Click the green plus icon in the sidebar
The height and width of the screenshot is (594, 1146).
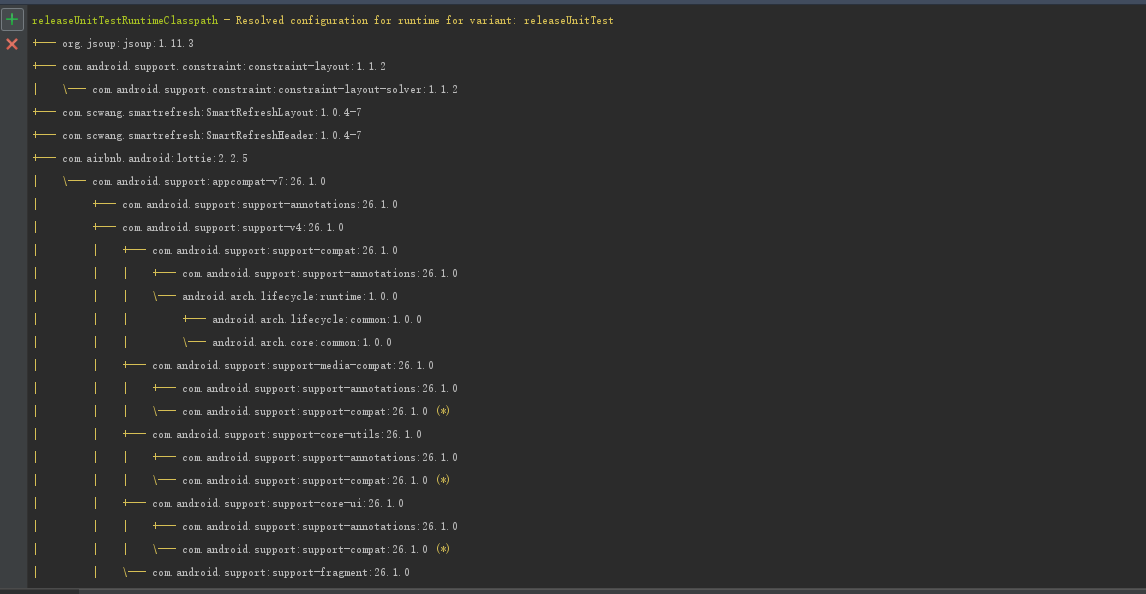[x=12, y=20]
